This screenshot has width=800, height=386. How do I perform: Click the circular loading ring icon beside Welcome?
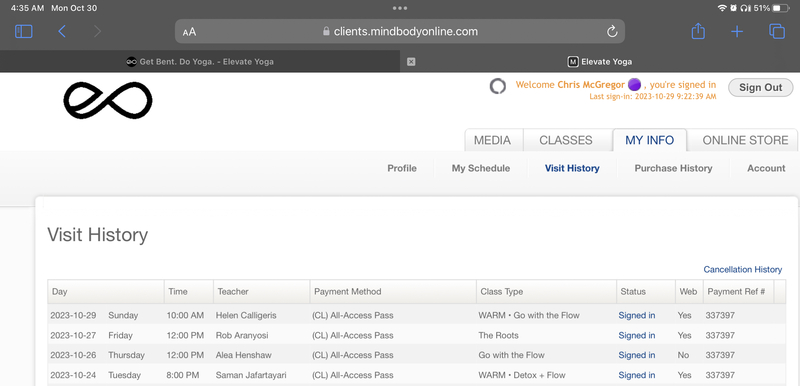point(497,86)
